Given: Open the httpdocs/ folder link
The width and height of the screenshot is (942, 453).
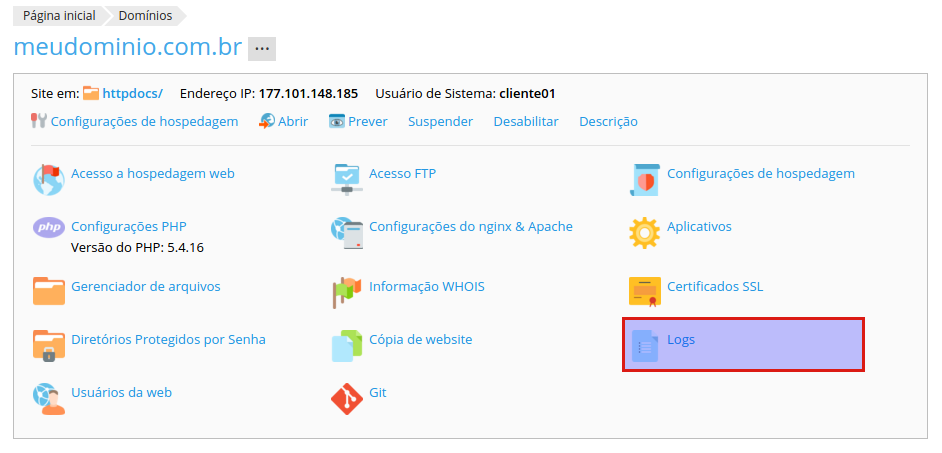Looking at the screenshot, I should [x=132, y=93].
